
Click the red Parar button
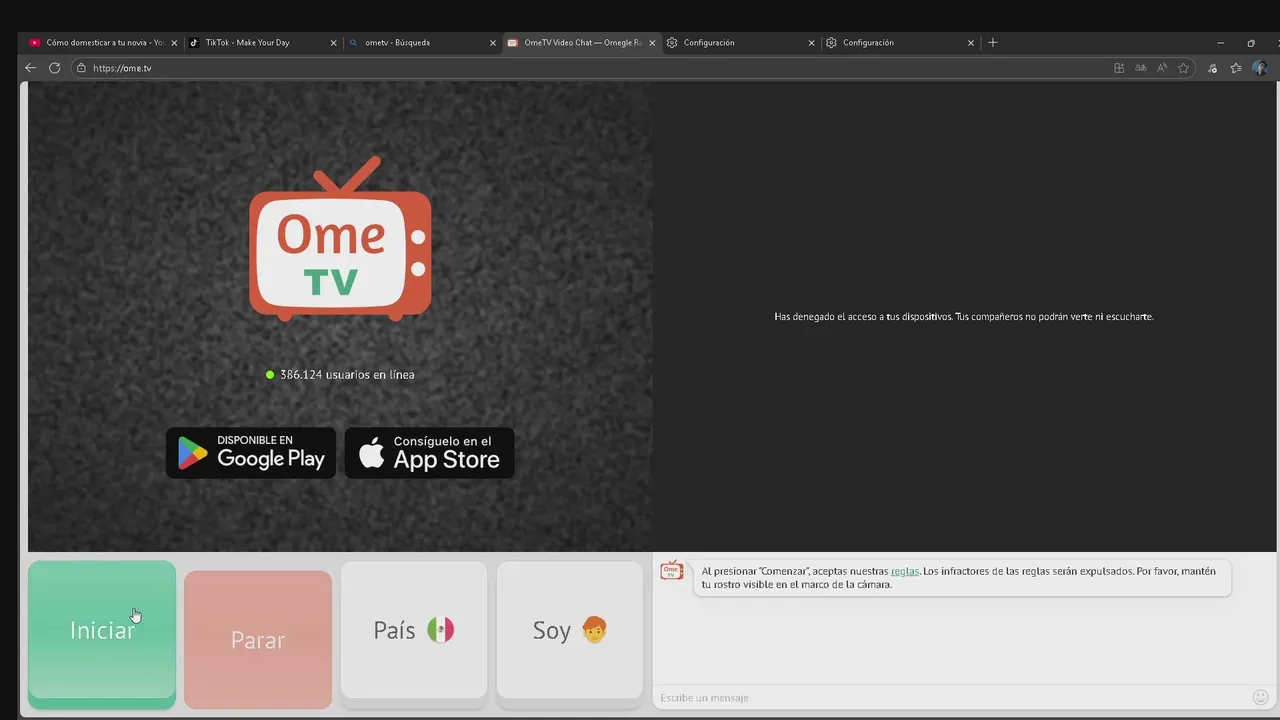258,639
